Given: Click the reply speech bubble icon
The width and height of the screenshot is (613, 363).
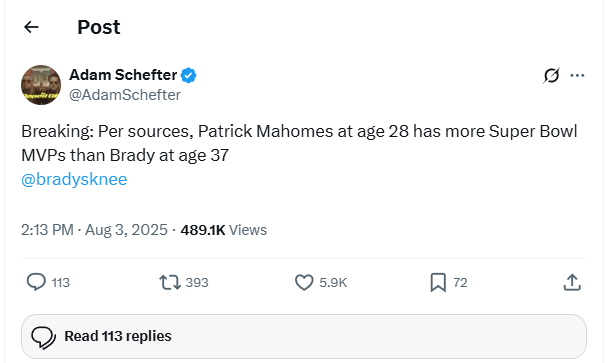Looking at the screenshot, I should [36, 282].
